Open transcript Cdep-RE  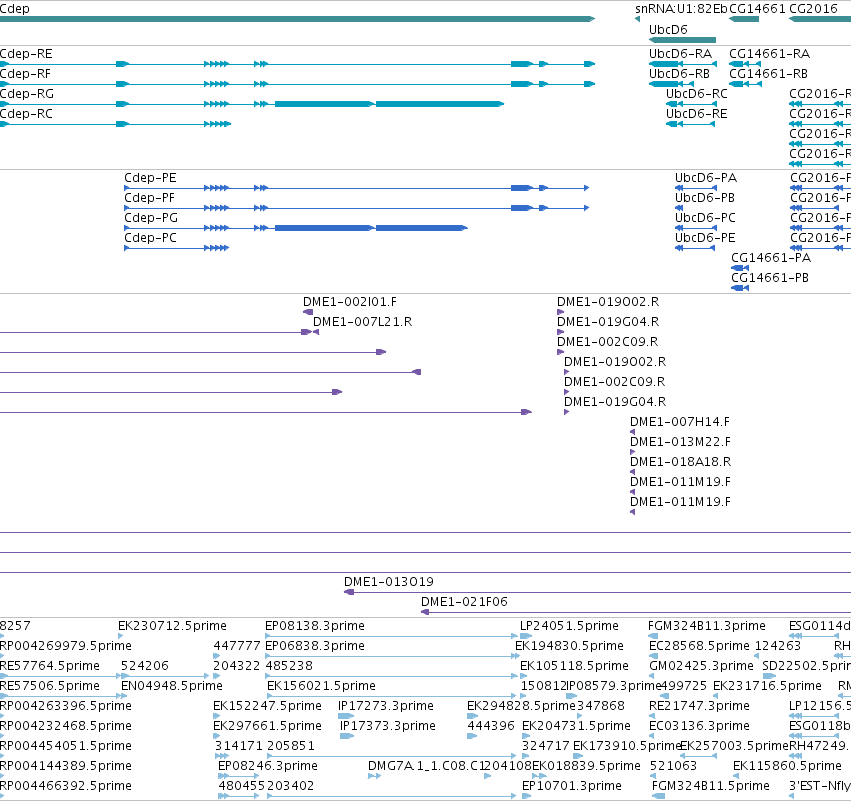click(x=26, y=54)
